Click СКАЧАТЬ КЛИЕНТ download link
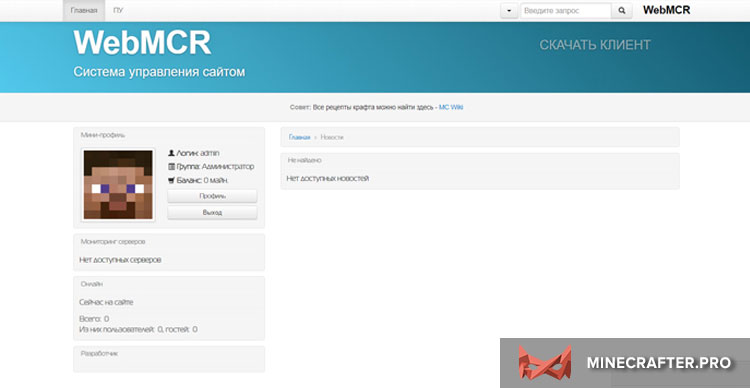The image size is (750, 388). point(595,45)
